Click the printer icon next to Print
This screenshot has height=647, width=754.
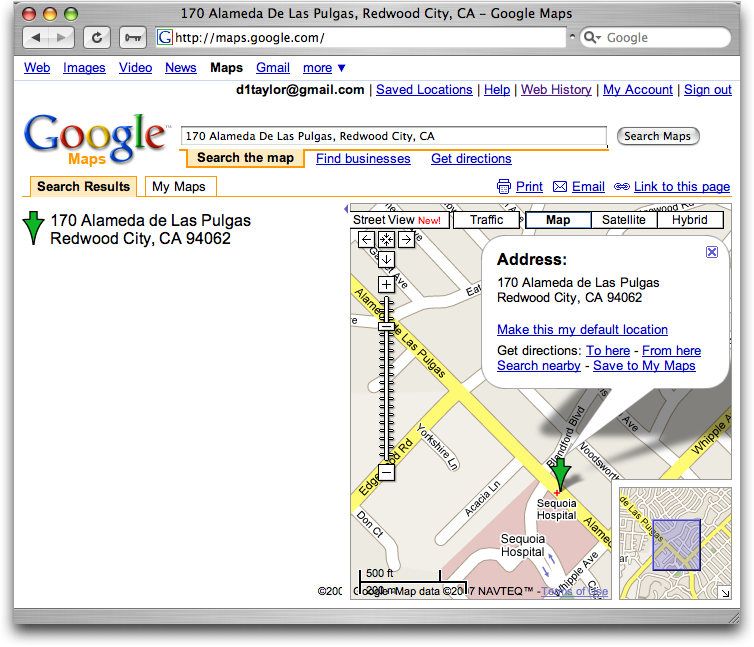click(x=503, y=187)
